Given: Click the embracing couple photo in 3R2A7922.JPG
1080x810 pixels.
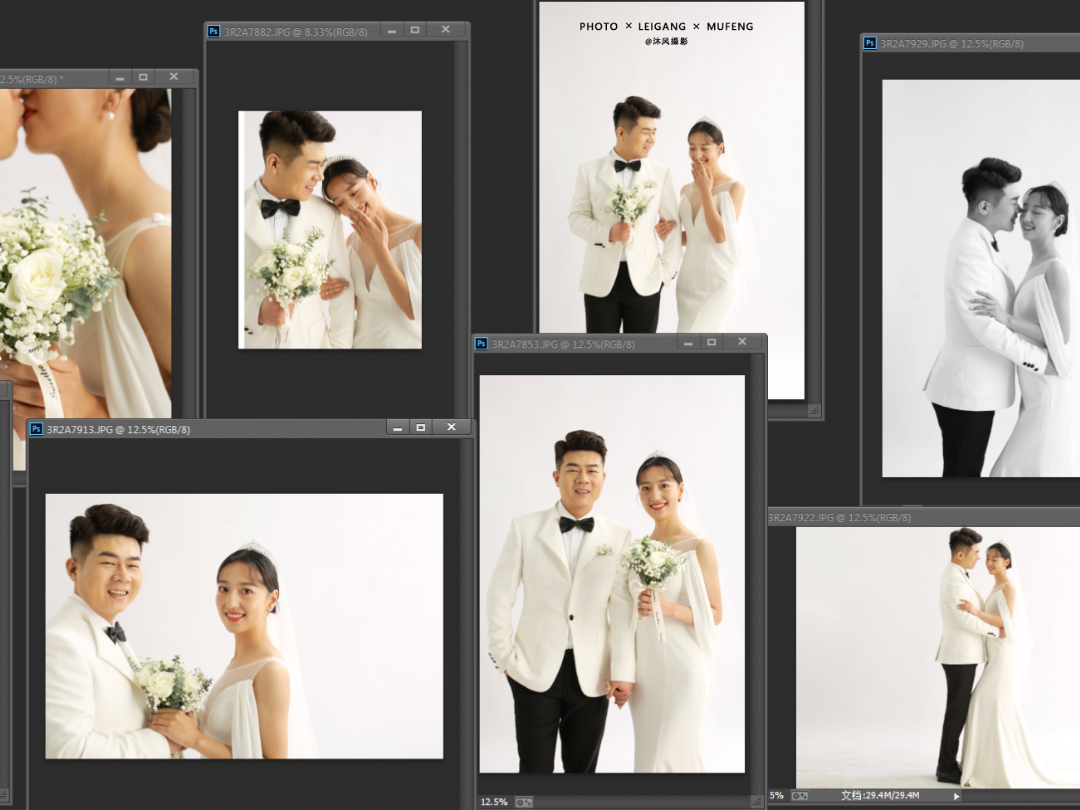Looking at the screenshot, I should [x=938, y=657].
